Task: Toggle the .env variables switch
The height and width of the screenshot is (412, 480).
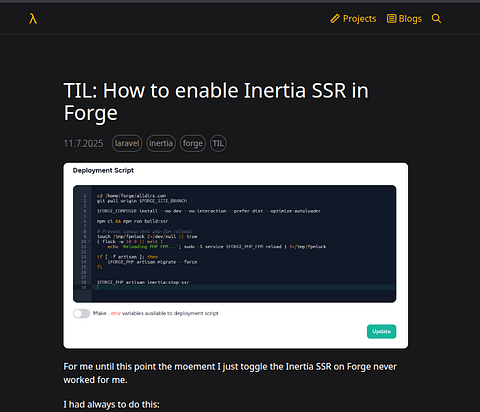Action: click(82, 313)
